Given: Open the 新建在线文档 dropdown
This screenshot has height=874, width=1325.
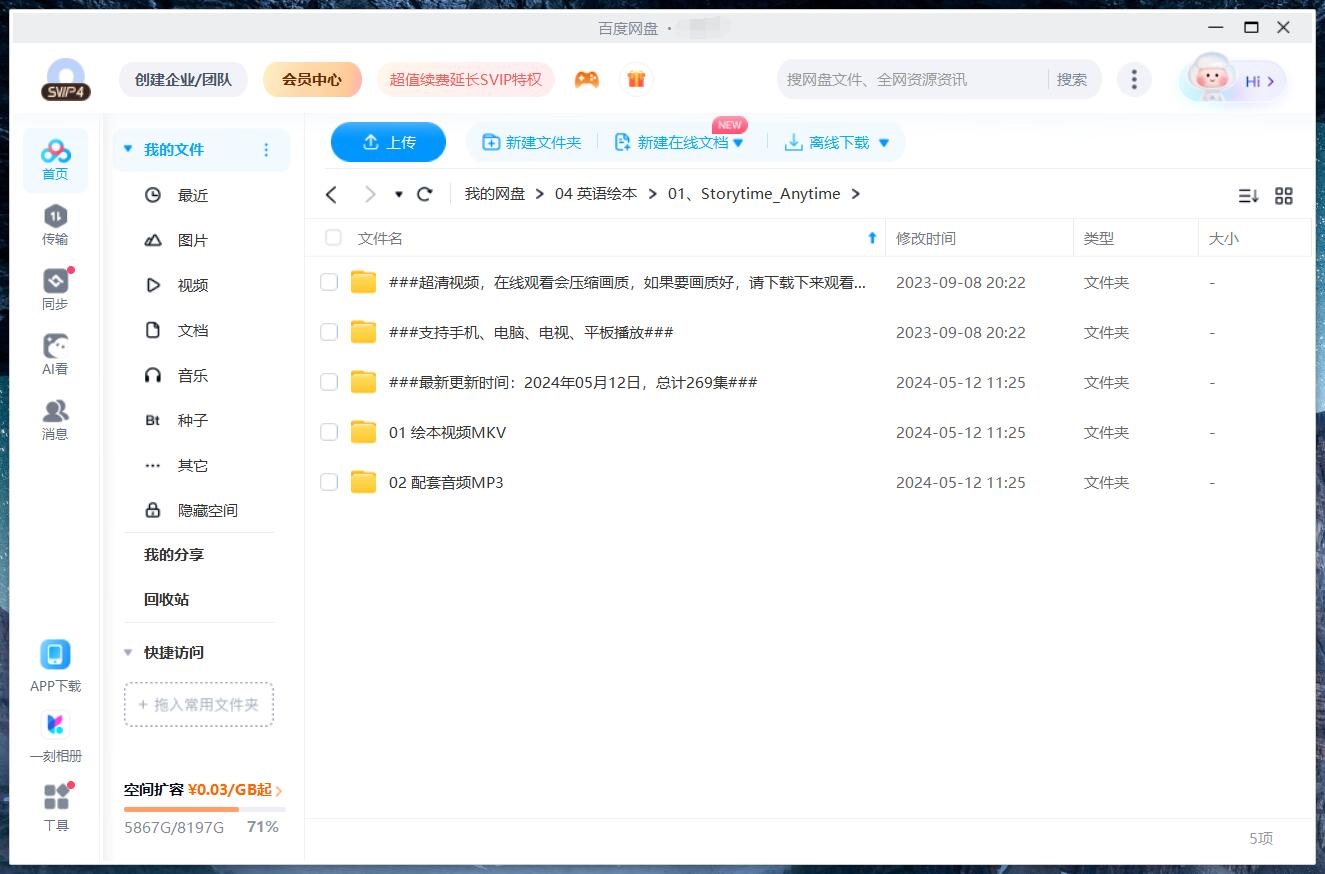Looking at the screenshot, I should 737,142.
